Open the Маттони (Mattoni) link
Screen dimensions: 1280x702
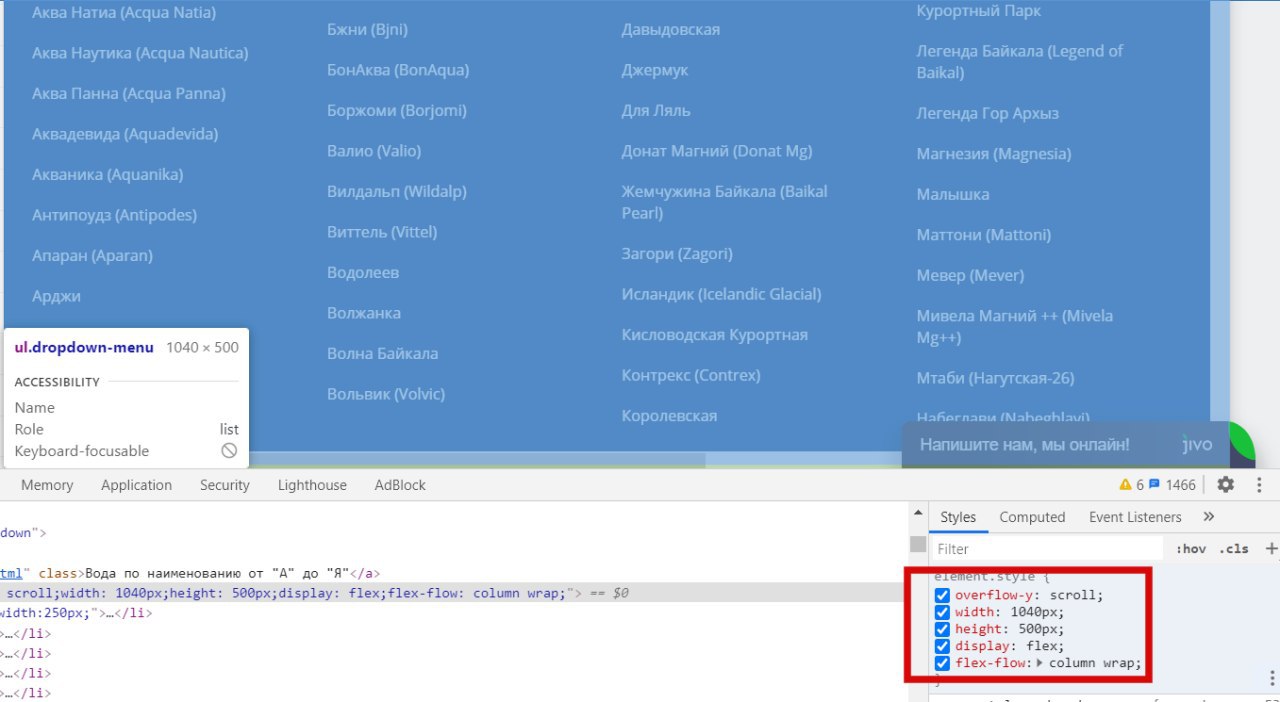(x=984, y=235)
